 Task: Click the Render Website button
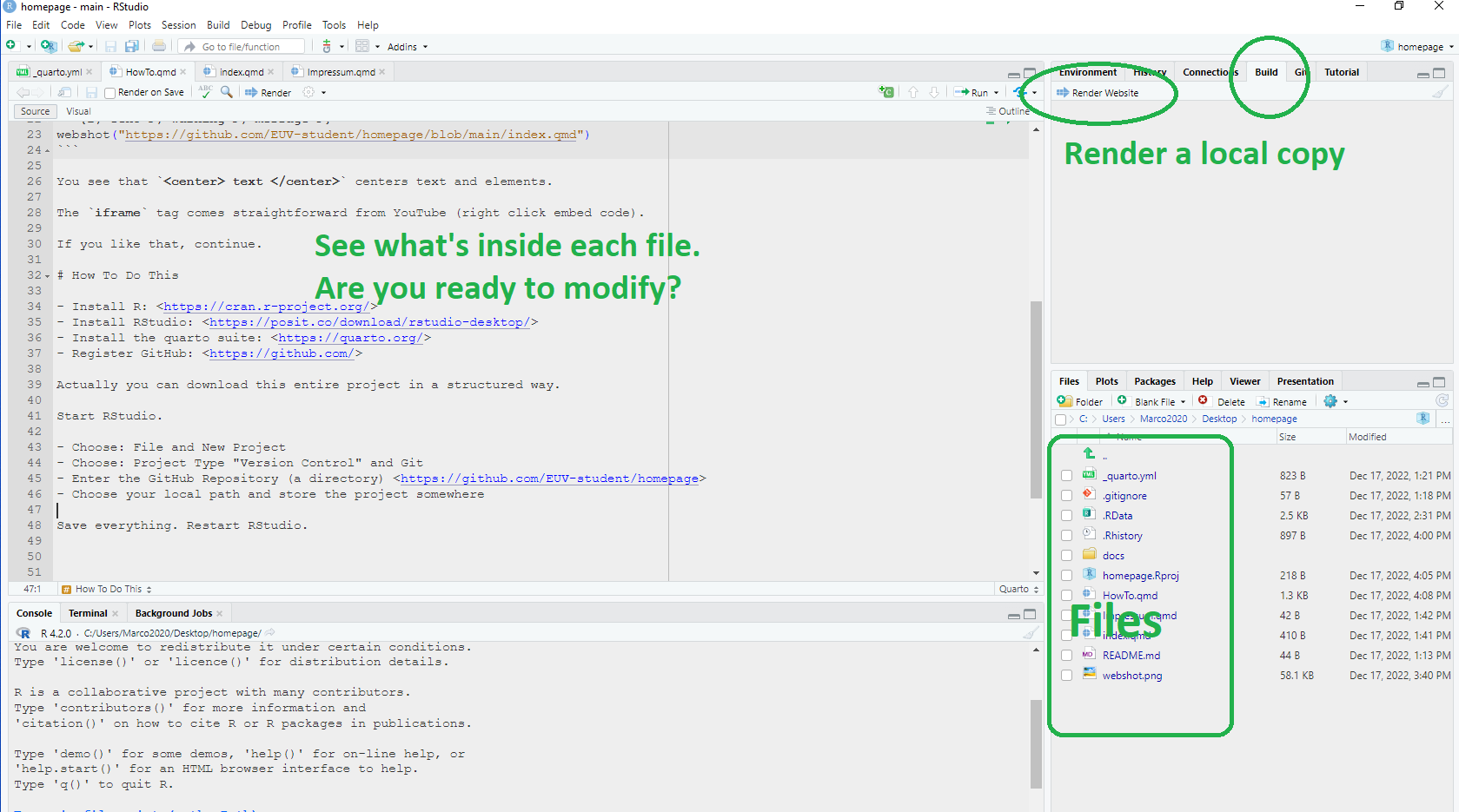[1097, 93]
